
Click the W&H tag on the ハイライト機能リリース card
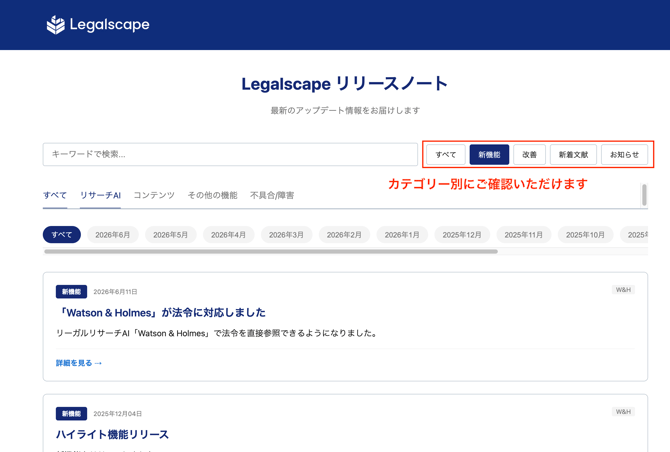coord(623,412)
